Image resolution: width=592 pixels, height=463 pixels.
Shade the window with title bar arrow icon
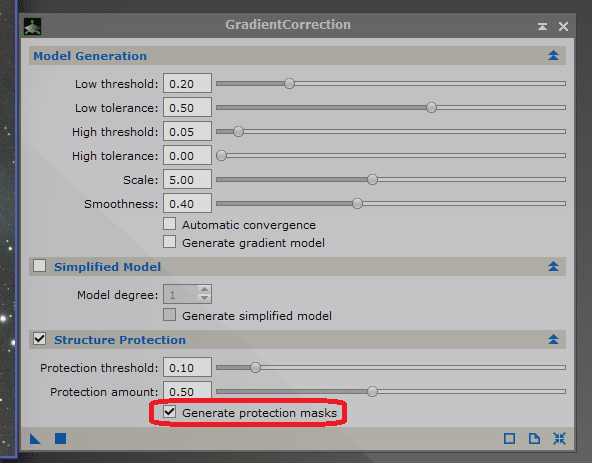tap(543, 26)
